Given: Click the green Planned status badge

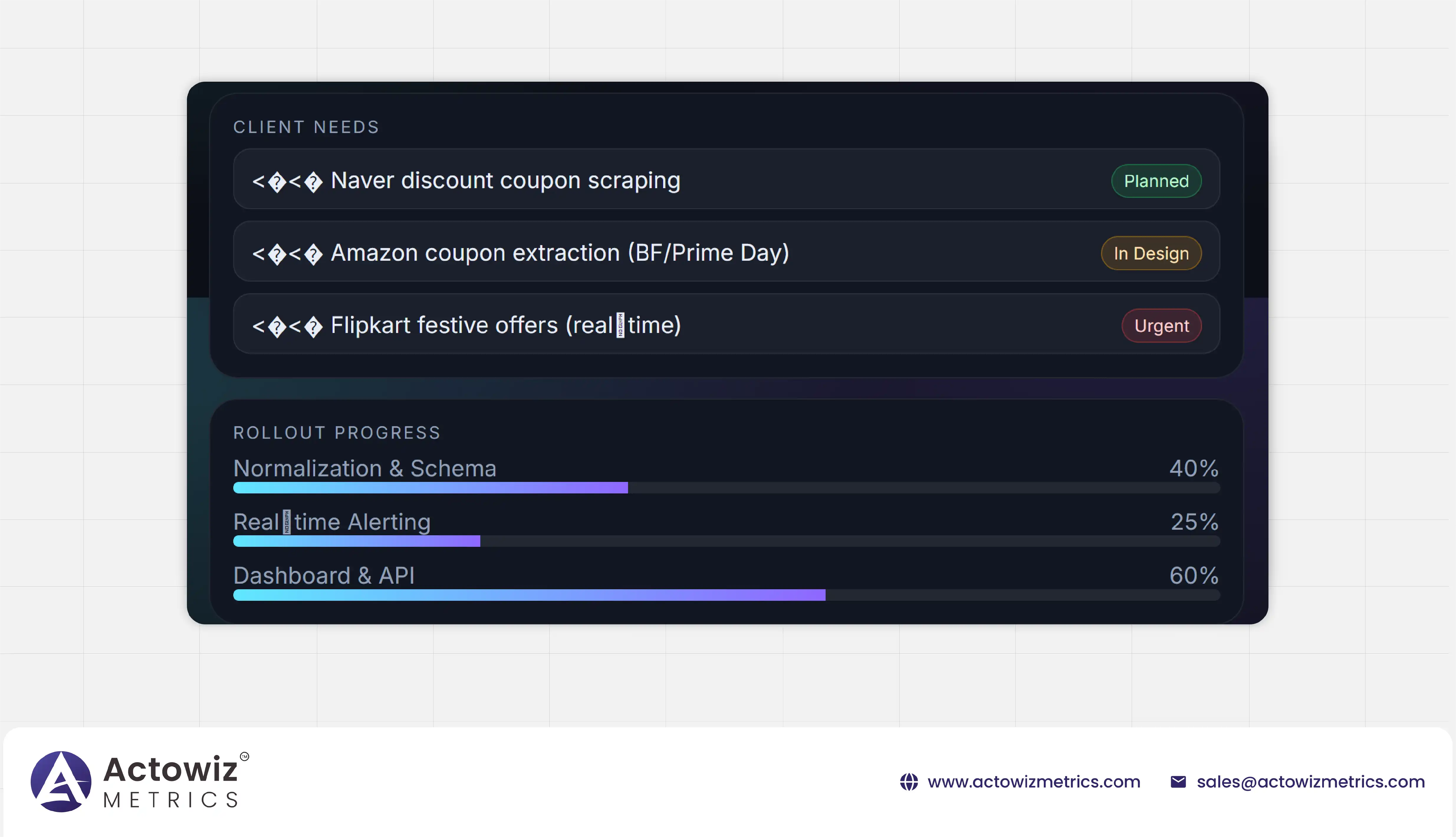Looking at the screenshot, I should pos(1156,181).
